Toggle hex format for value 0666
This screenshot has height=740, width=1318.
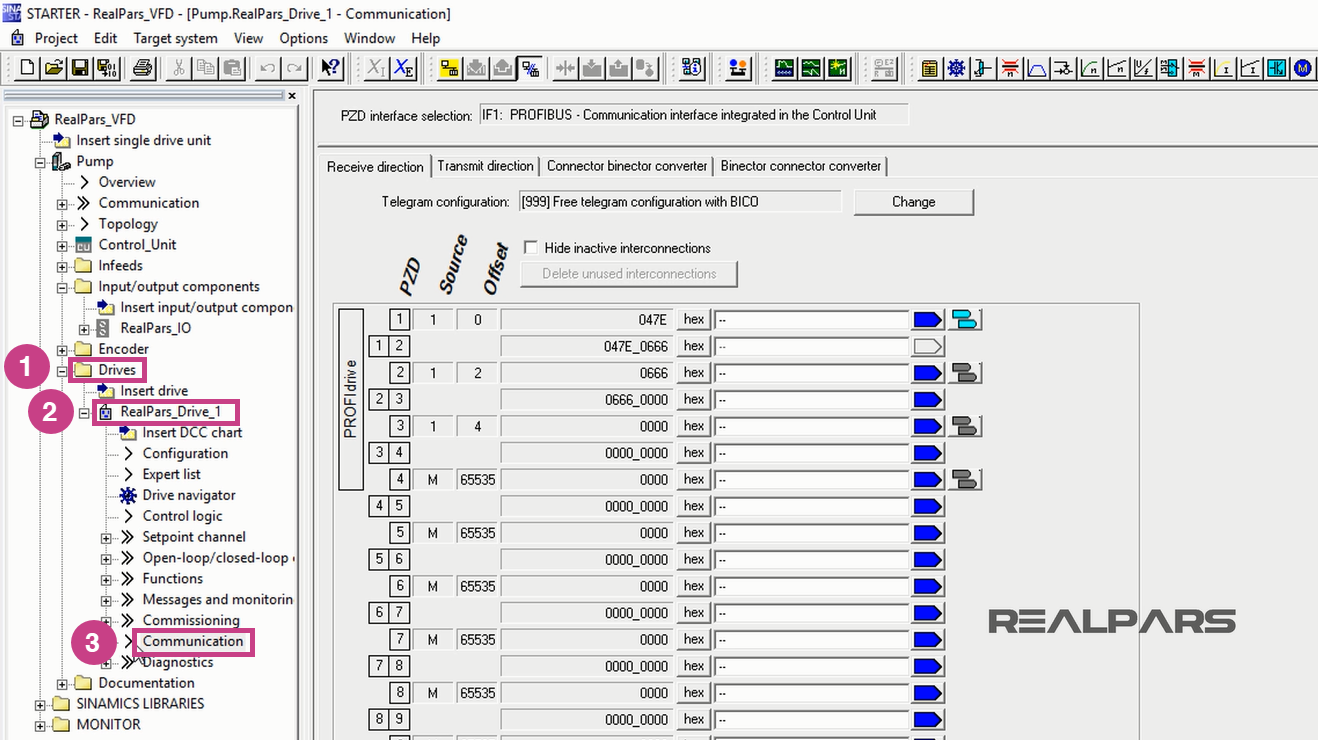coord(694,372)
